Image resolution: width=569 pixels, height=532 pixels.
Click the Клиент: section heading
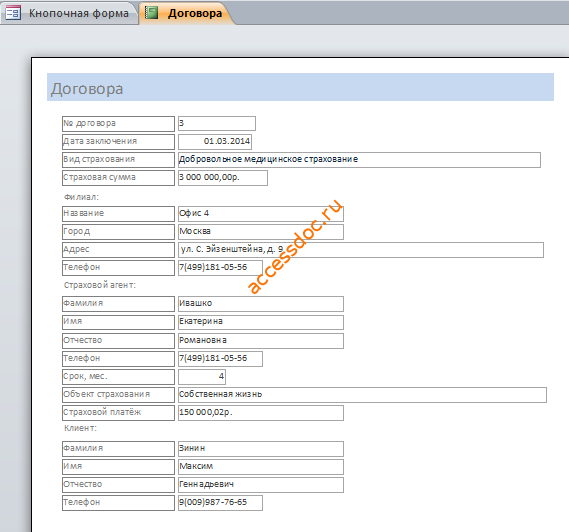pos(81,428)
